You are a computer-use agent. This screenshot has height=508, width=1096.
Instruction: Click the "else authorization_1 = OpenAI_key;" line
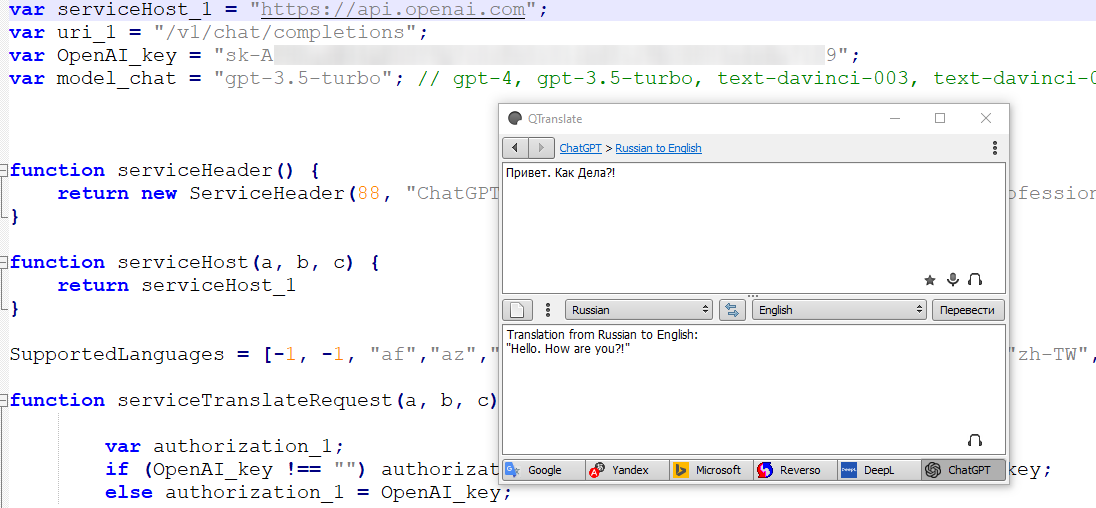click(x=308, y=493)
